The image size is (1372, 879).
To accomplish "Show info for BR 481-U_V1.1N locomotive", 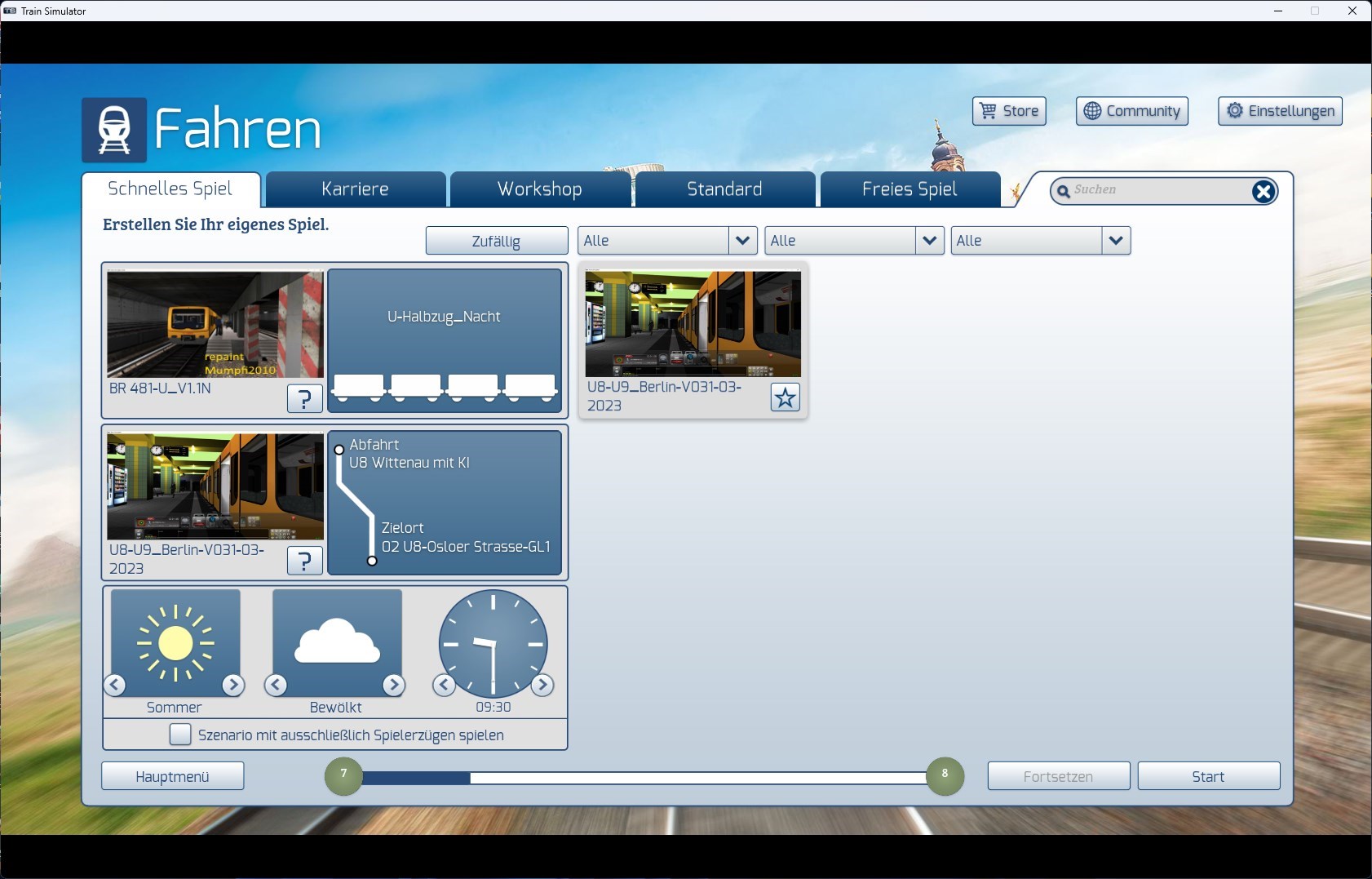I will (305, 398).
